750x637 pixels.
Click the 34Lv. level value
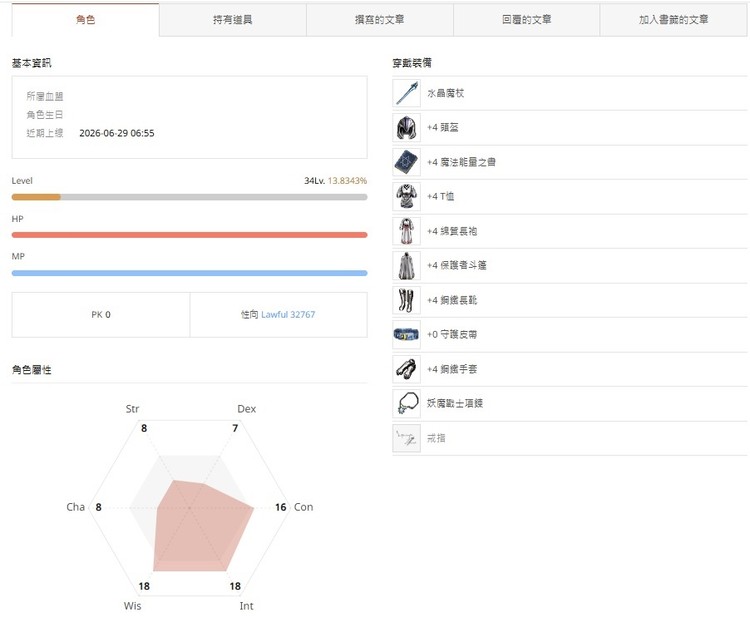pos(314,181)
